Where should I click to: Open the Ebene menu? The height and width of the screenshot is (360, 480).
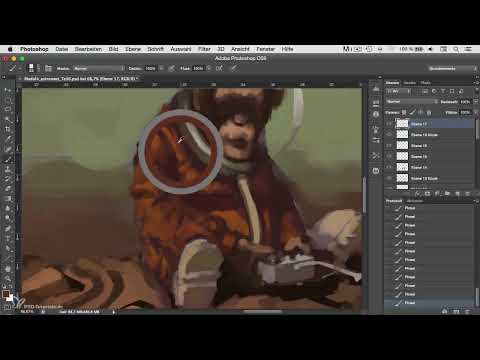[x=133, y=49]
